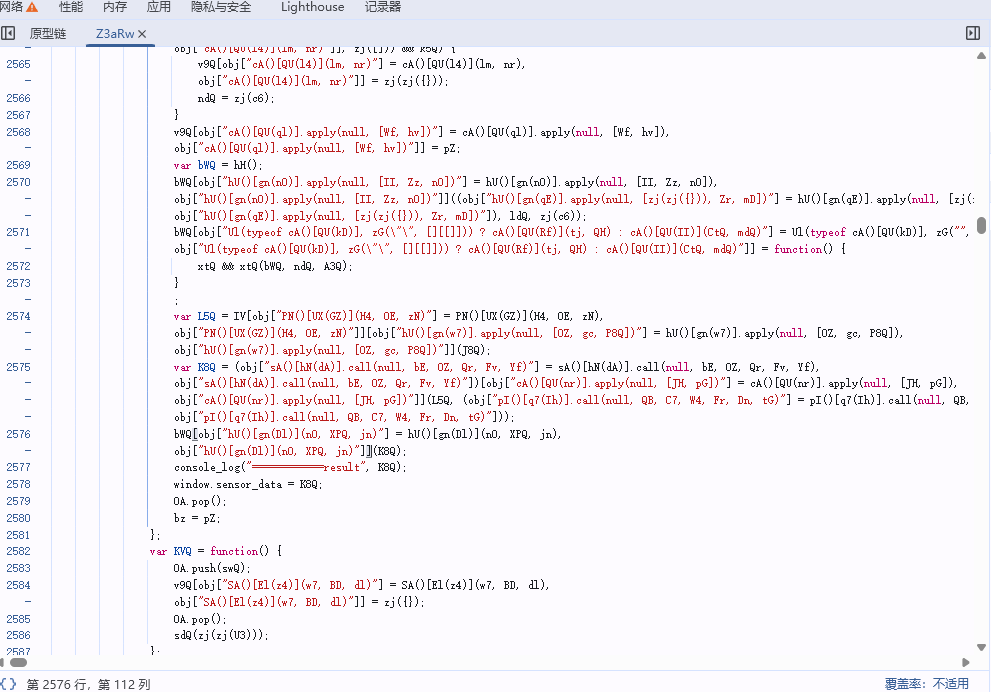Switch to the 性能 panel

[71, 7]
